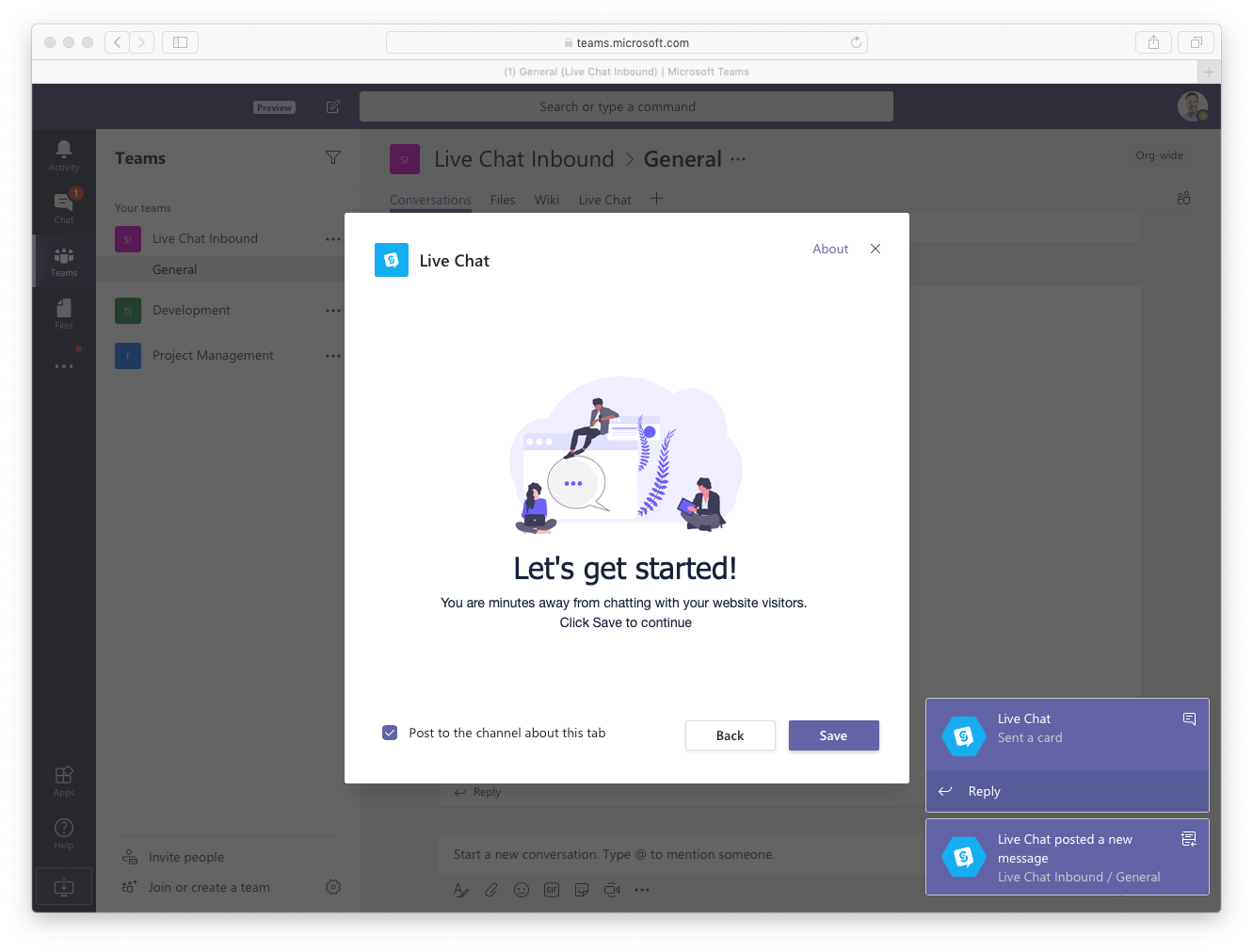1253x952 pixels.
Task: Select the Live Chat Inbound team
Action: 205,238
